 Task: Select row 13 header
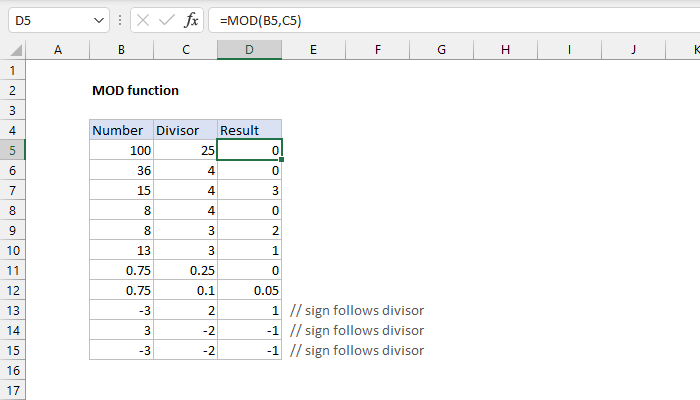click(x=12, y=310)
